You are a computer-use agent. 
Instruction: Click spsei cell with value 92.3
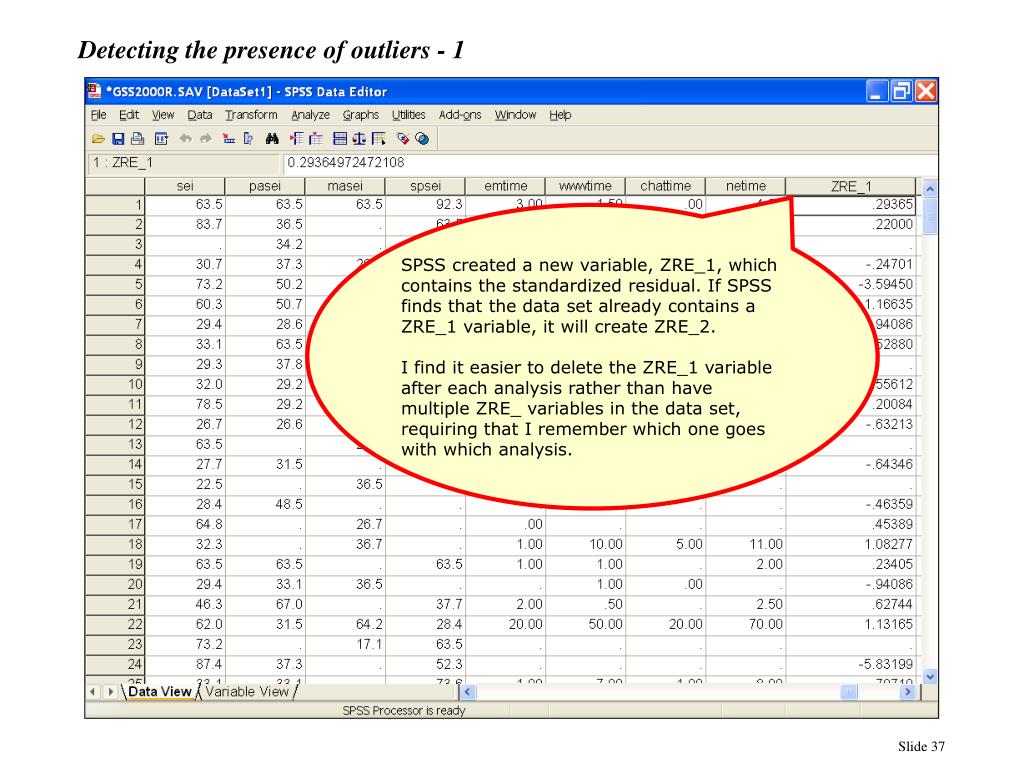pos(425,204)
